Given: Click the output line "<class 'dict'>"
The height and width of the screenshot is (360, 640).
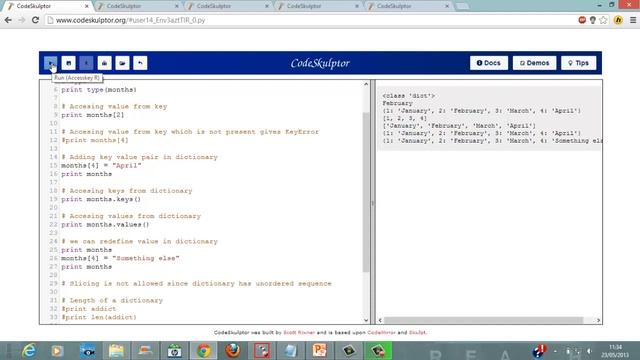Looking at the screenshot, I should pos(409,96).
